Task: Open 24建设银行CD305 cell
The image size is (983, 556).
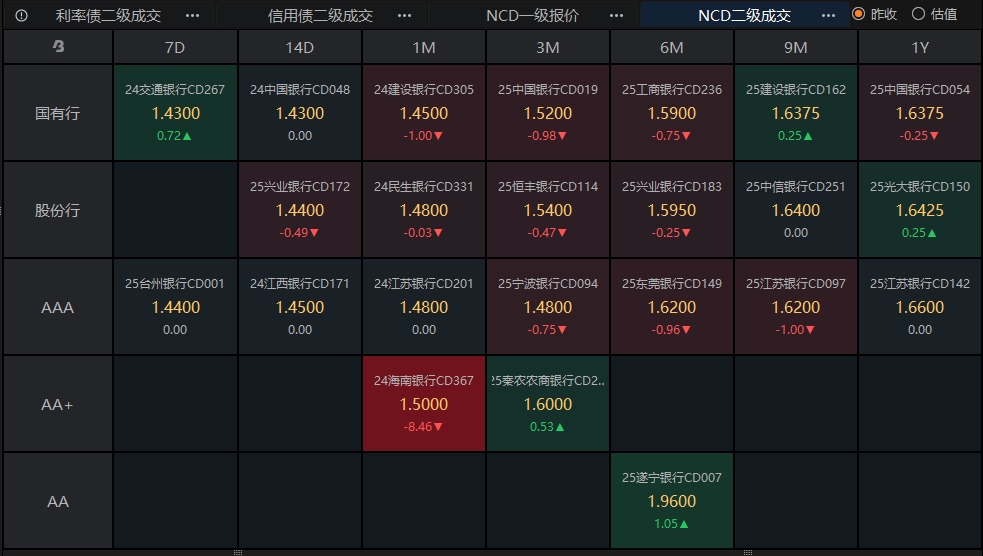Action: (424, 113)
